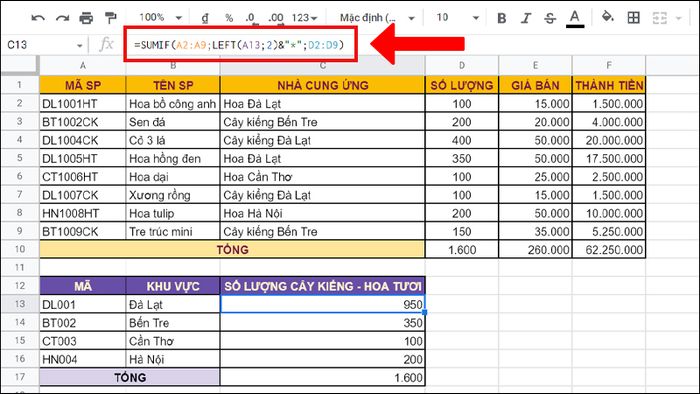Select cell Xương rồng
The image size is (700, 394).
(x=173, y=195)
